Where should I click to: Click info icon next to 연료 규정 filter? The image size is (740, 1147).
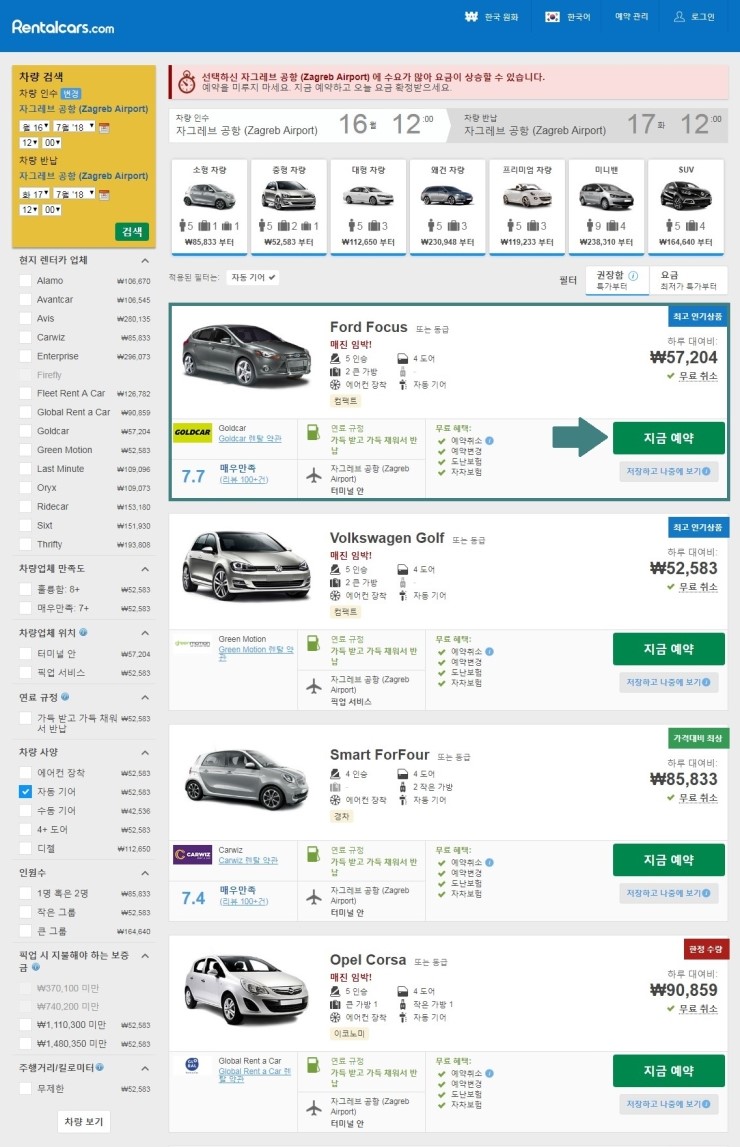[x=65, y=696]
